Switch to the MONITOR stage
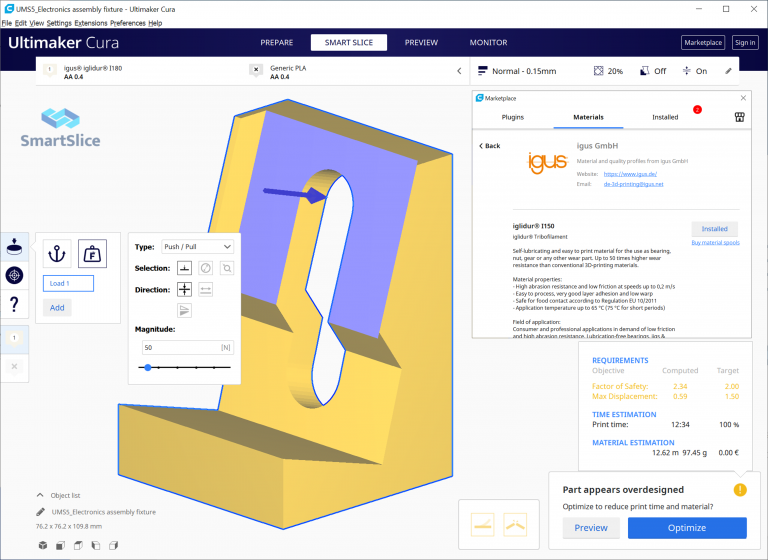This screenshot has height=560, width=768. [x=488, y=43]
